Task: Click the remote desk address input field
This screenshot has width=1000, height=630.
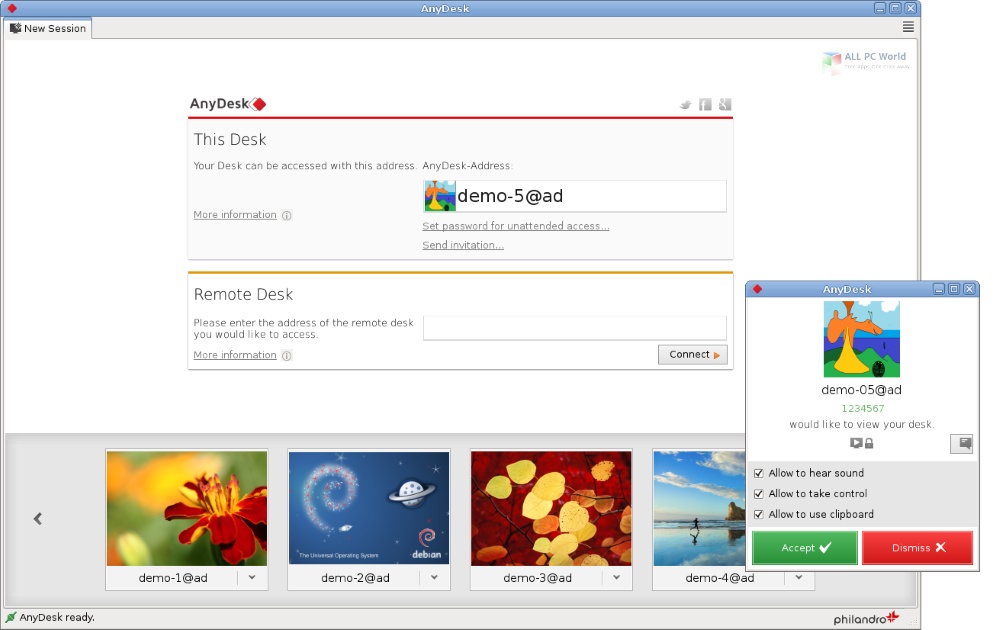Action: (575, 328)
